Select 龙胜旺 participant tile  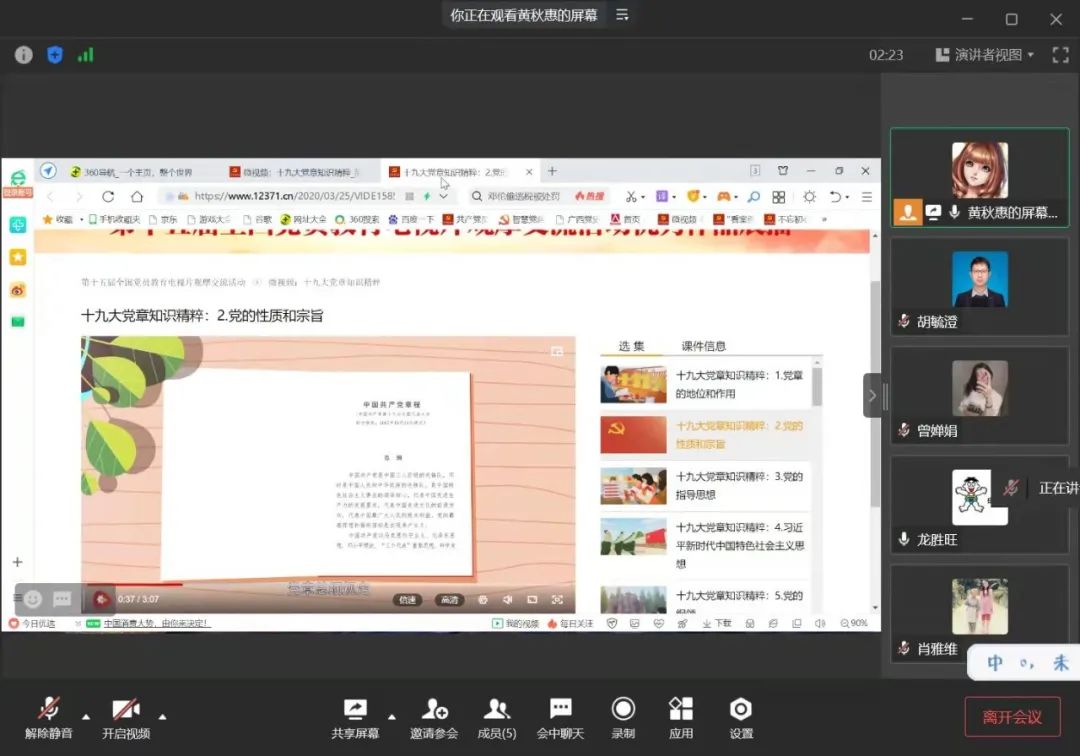click(979, 505)
